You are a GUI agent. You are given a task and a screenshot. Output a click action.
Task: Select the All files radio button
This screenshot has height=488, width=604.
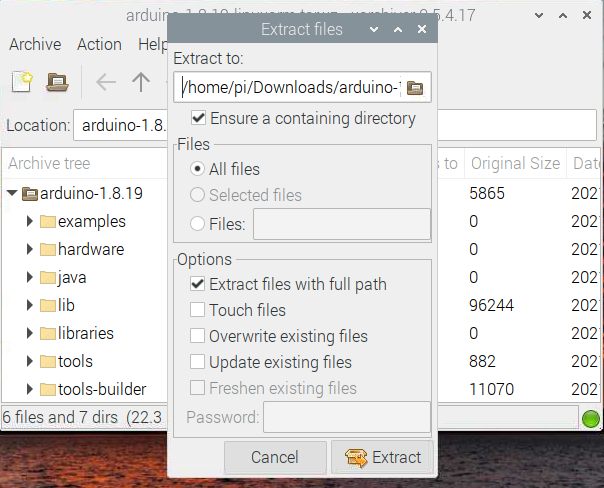coord(197,169)
